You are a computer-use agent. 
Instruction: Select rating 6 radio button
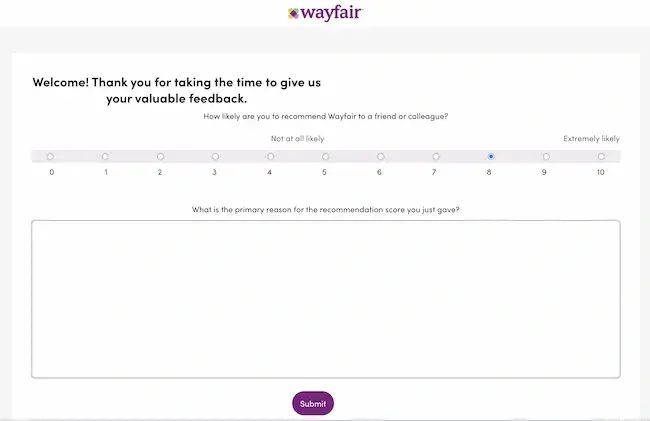[x=381, y=157]
